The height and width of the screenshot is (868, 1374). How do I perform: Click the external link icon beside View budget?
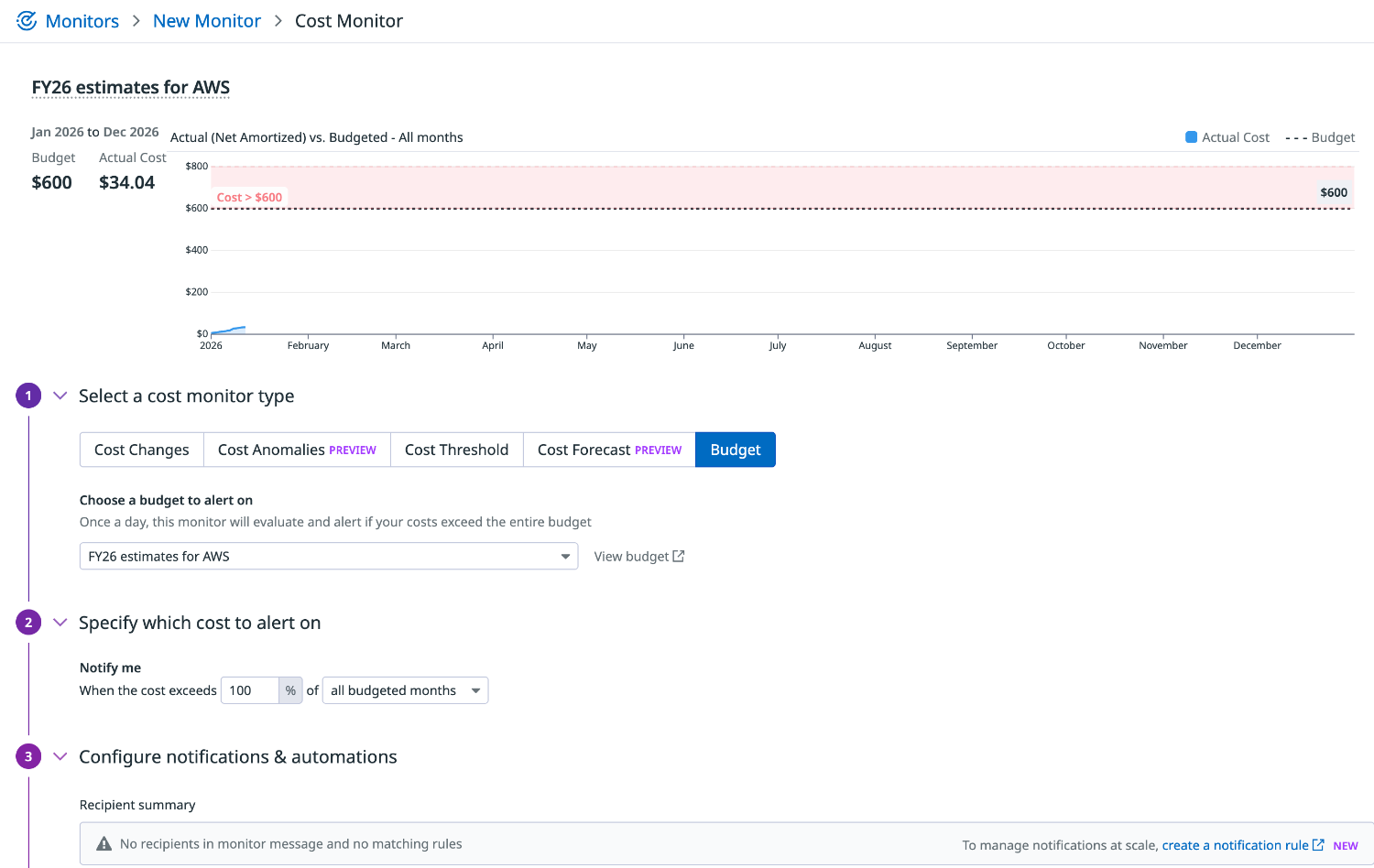679,556
